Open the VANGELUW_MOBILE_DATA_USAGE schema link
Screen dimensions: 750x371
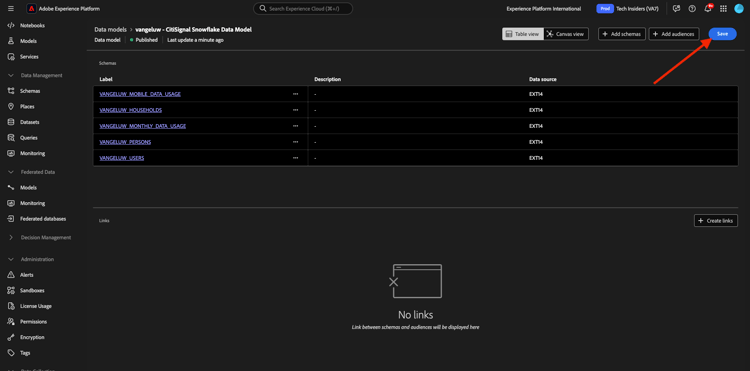point(140,94)
